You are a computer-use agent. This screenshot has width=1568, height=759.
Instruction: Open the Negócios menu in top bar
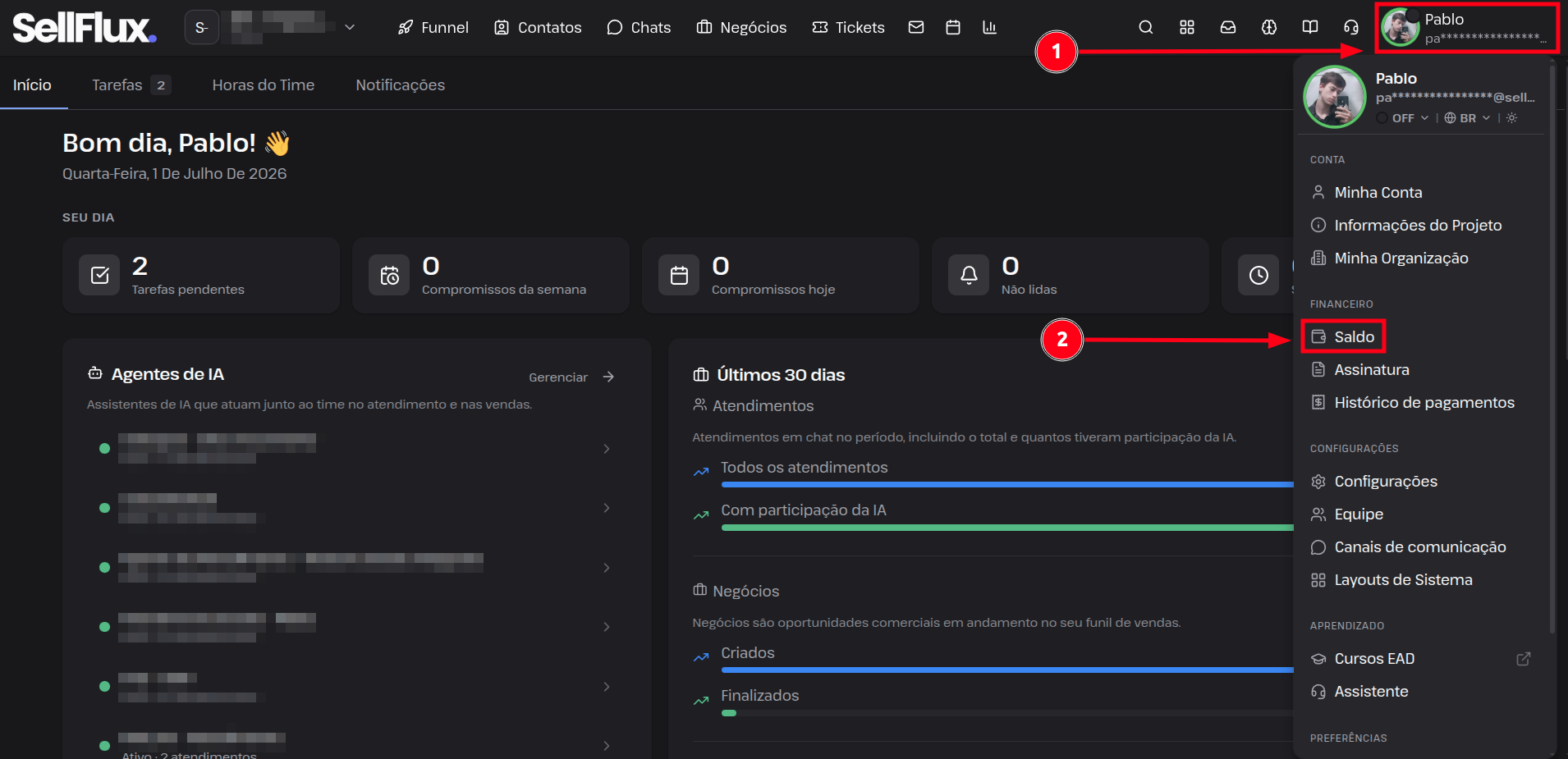point(741,28)
